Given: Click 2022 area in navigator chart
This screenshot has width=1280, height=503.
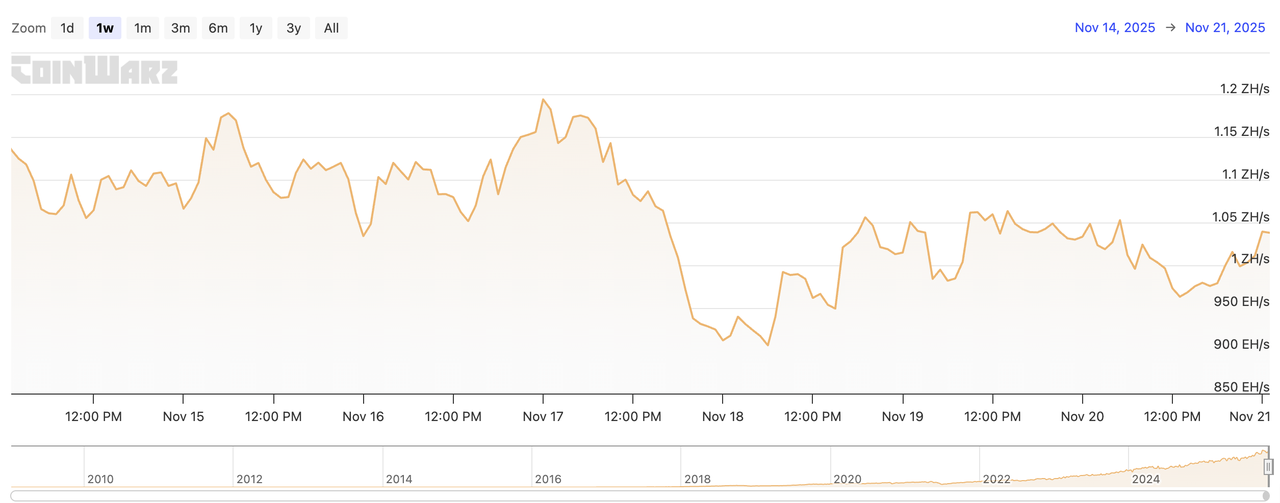Looking at the screenshot, I should point(996,479).
